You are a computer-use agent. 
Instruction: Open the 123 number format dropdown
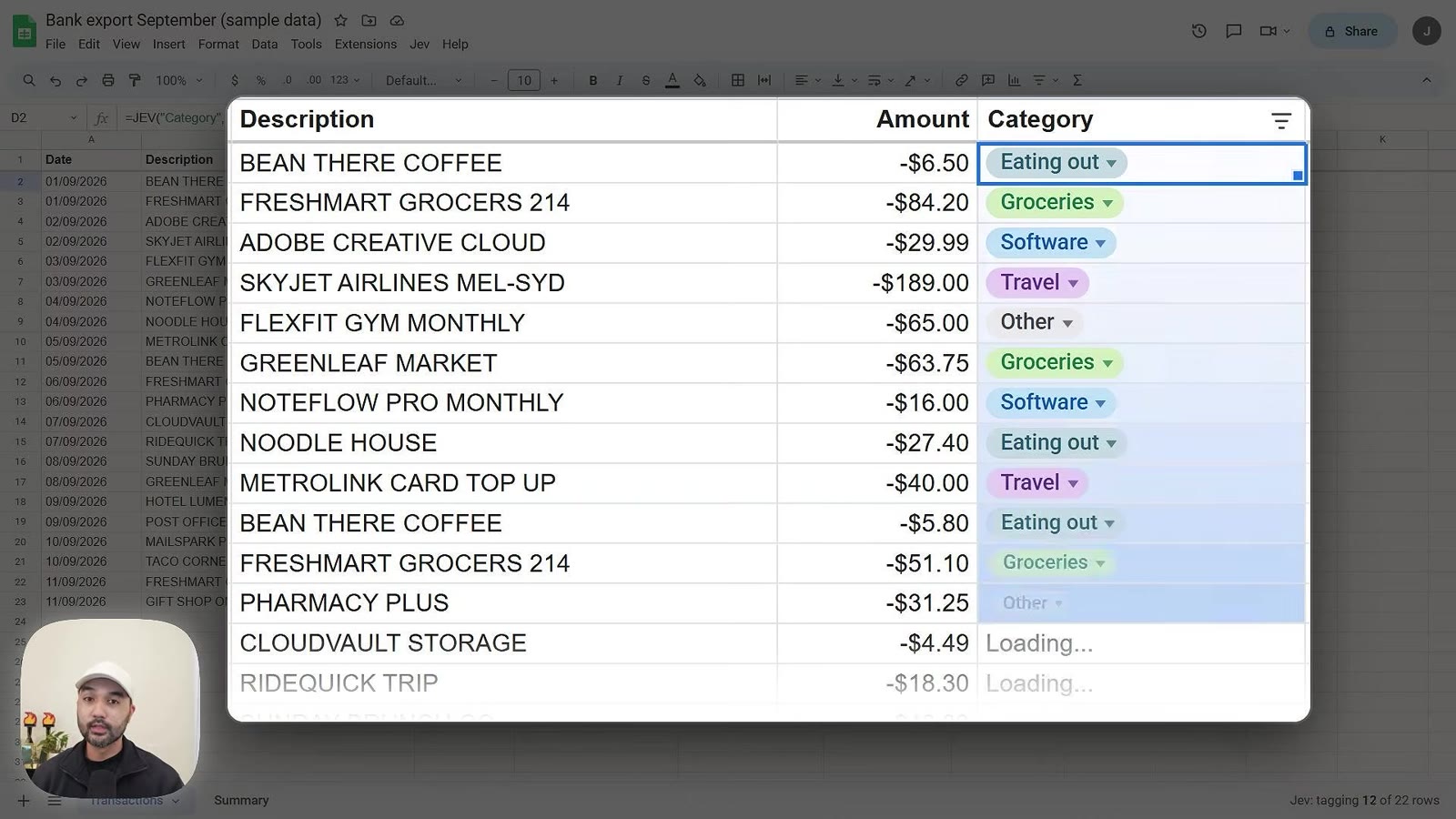[345, 80]
